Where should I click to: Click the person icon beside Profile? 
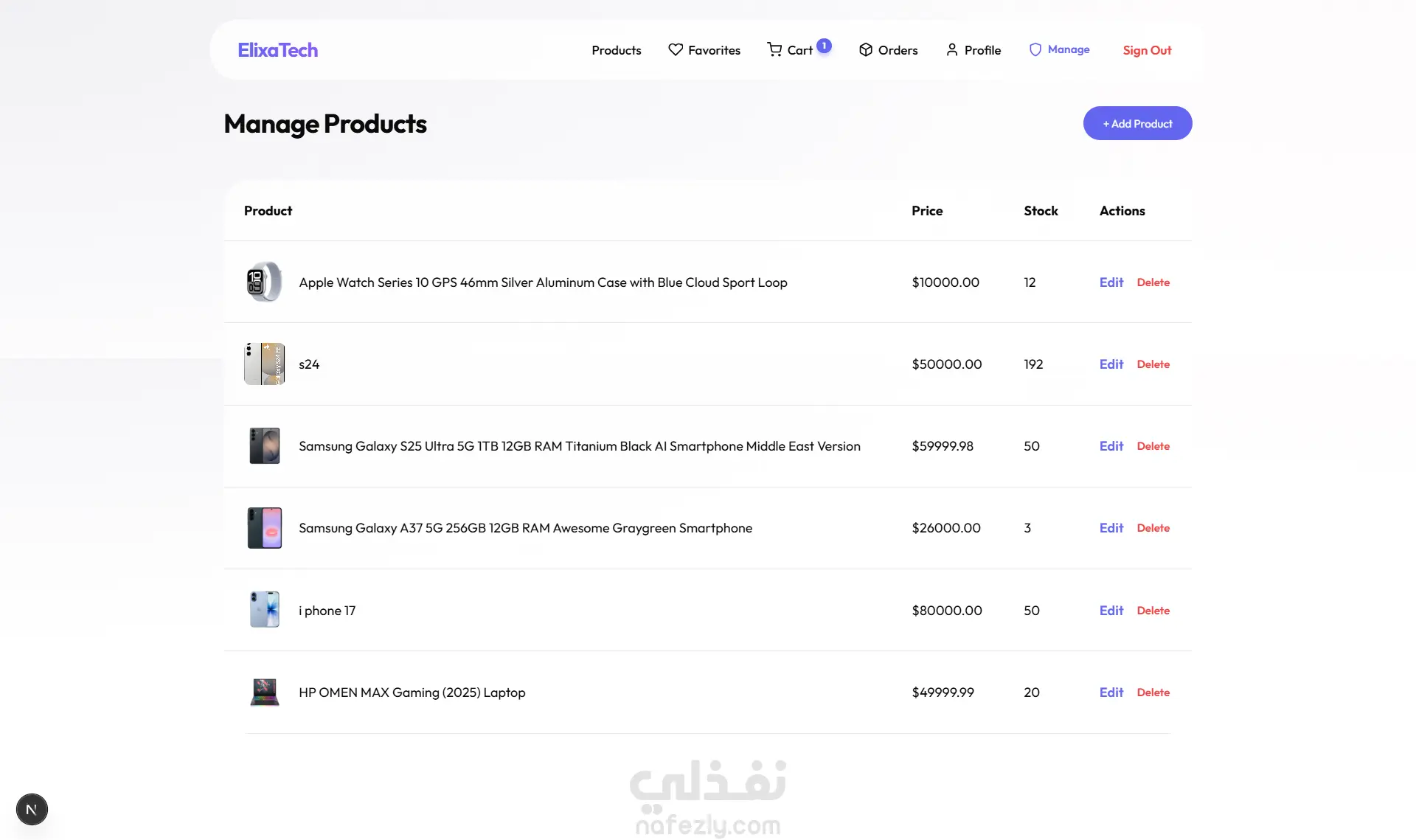[952, 49]
